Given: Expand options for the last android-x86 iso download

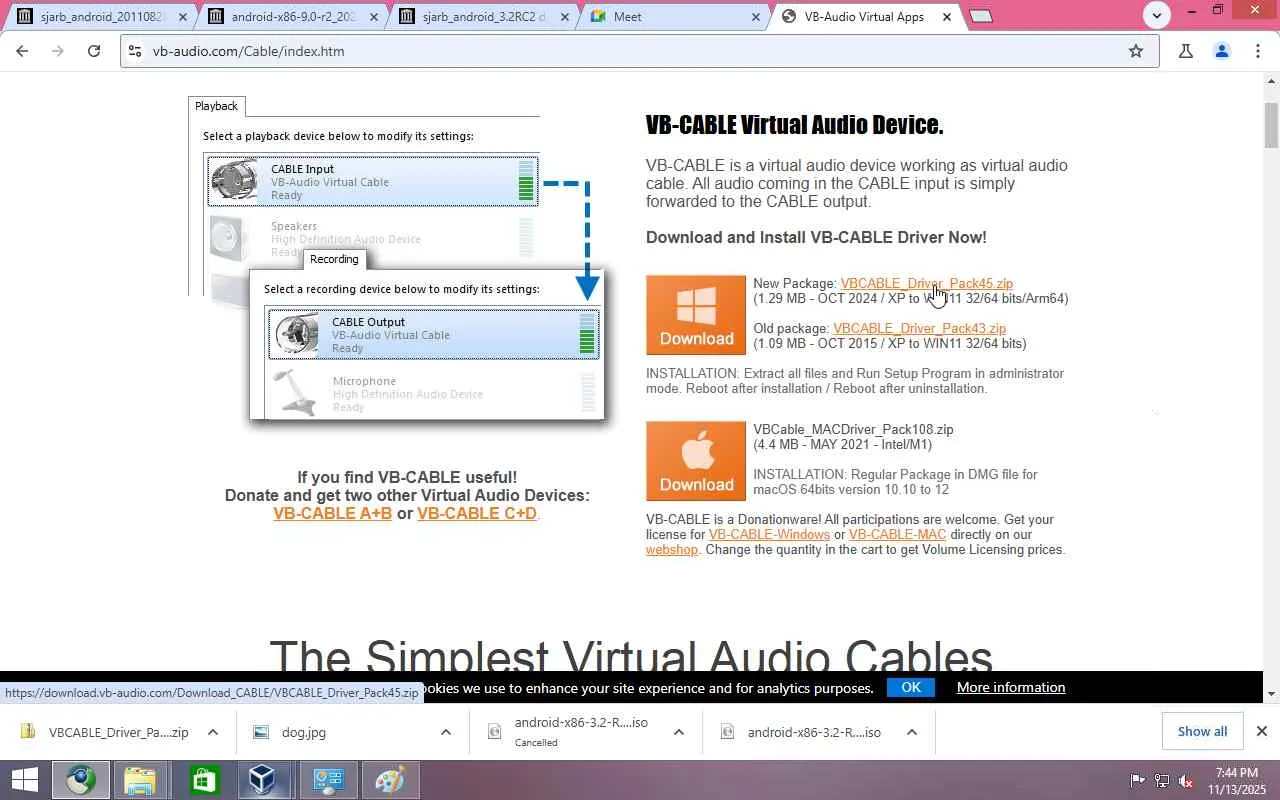Looking at the screenshot, I should tap(912, 732).
